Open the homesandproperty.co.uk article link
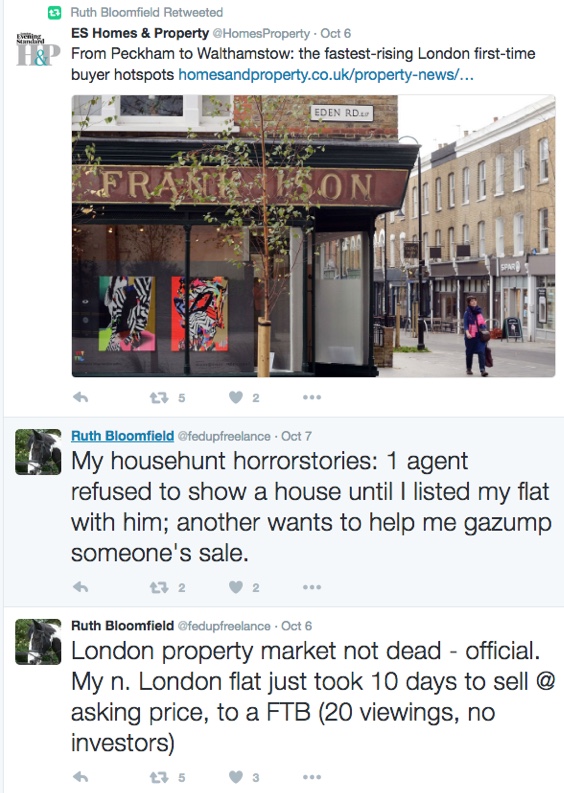The width and height of the screenshot is (564, 793). [x=326, y=75]
